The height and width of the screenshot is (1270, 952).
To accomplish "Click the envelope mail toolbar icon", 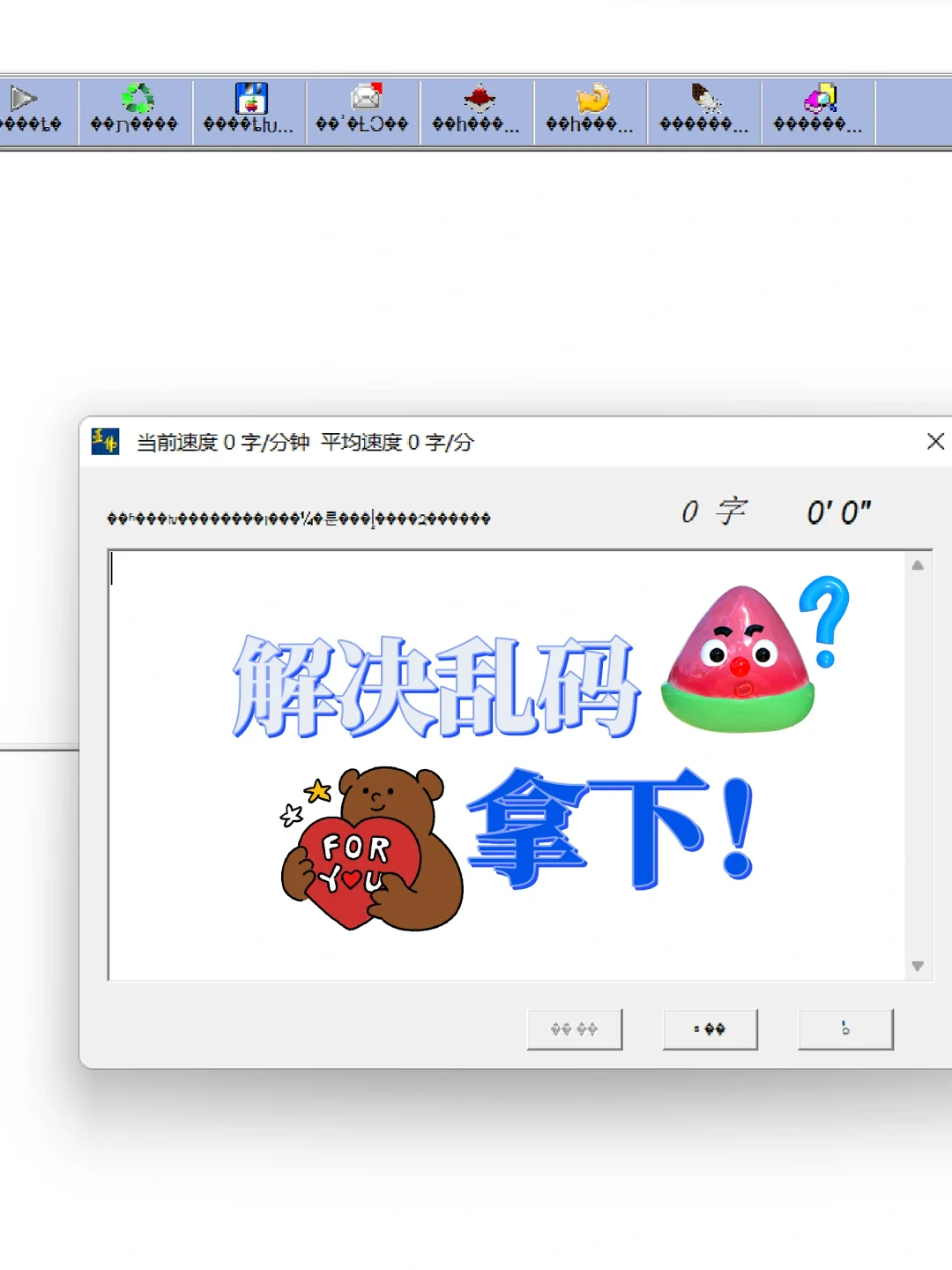I will (365, 95).
